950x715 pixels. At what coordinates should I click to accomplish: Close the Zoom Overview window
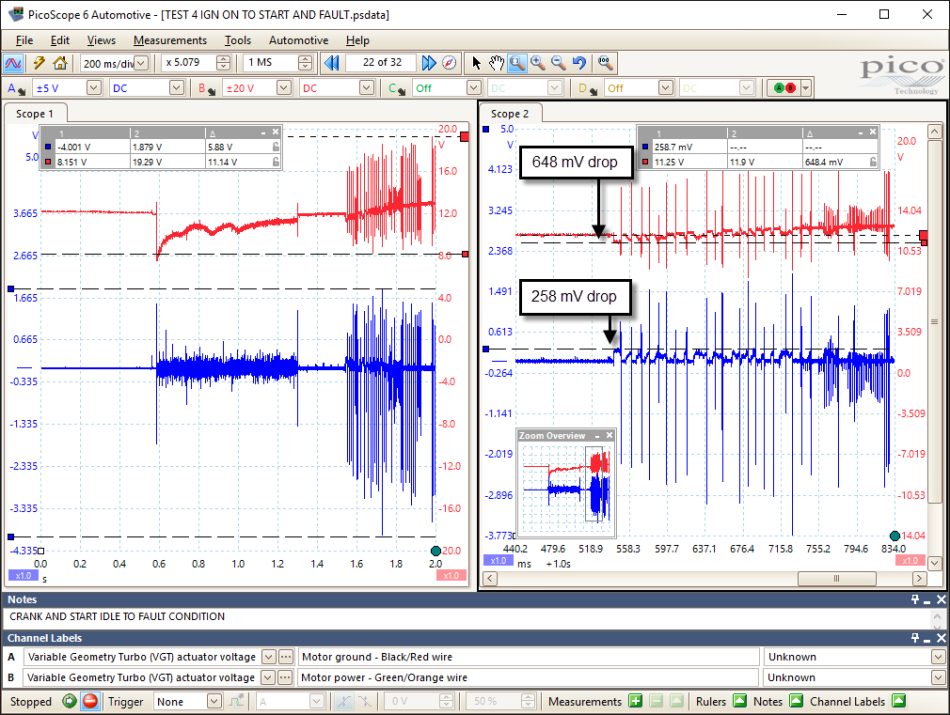pos(610,436)
